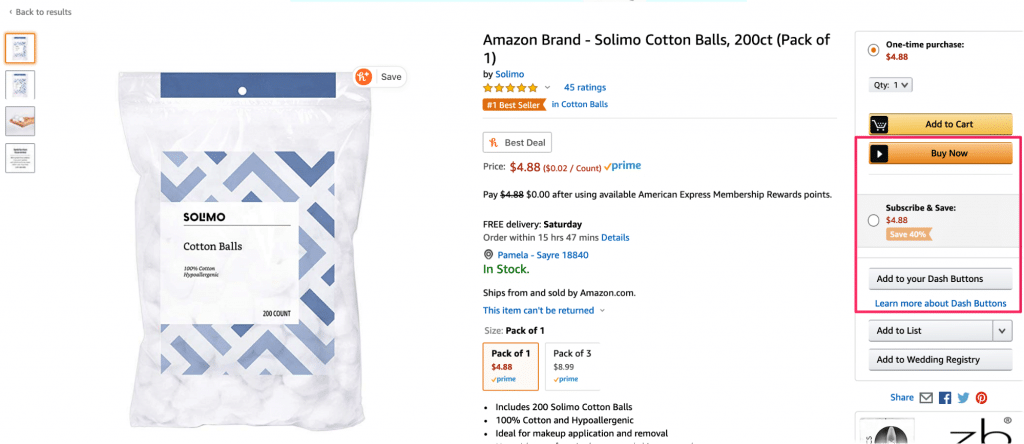This screenshot has width=1024, height=444.
Task: Share product on Facebook icon
Action: click(945, 398)
